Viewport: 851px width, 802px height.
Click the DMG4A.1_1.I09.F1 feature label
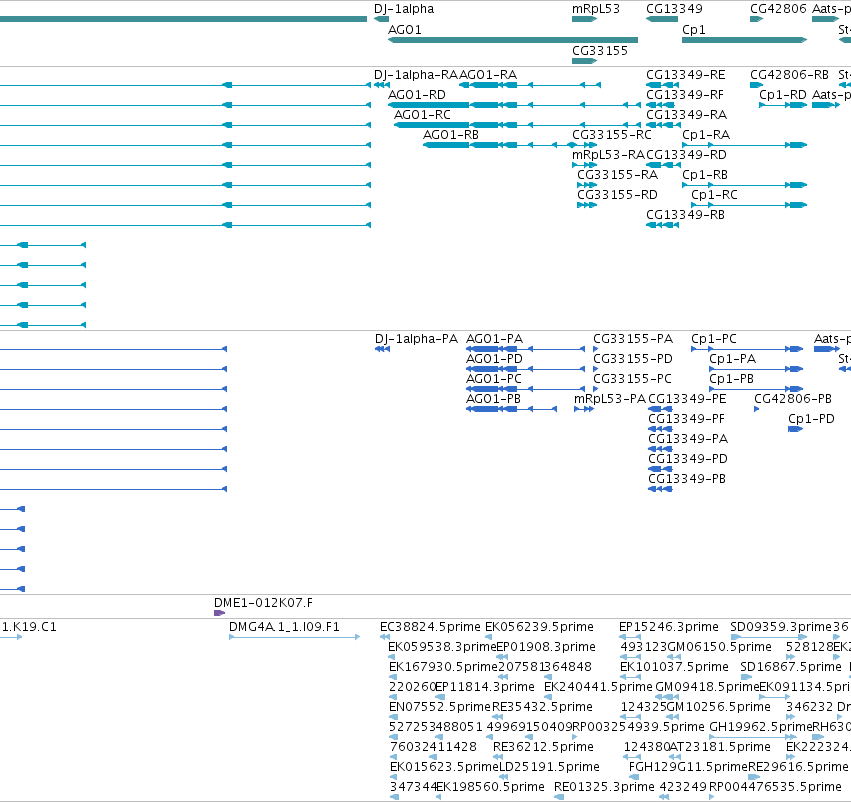coord(284,627)
